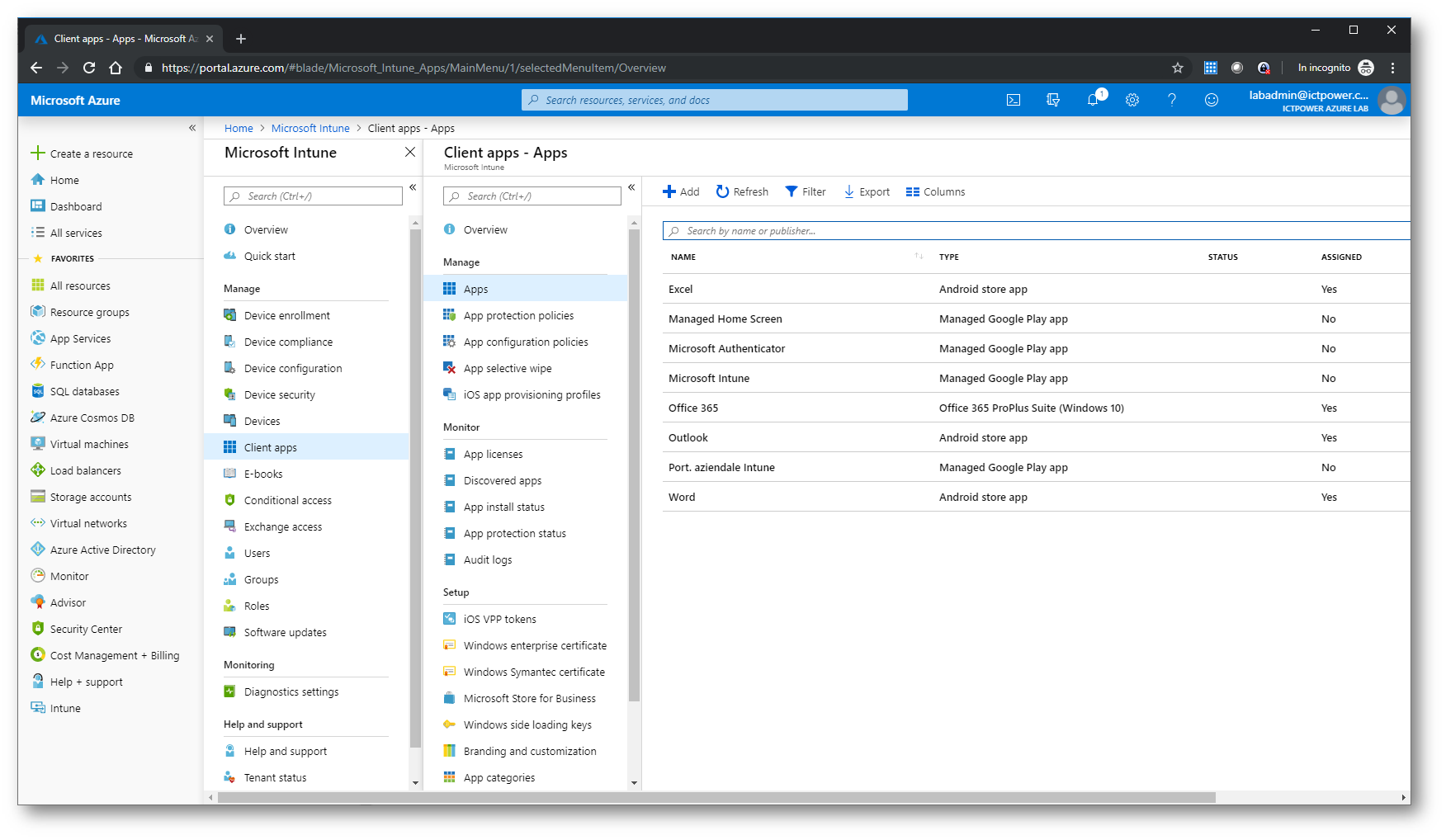
Task: Open portal settings gear icon
Action: (1132, 100)
